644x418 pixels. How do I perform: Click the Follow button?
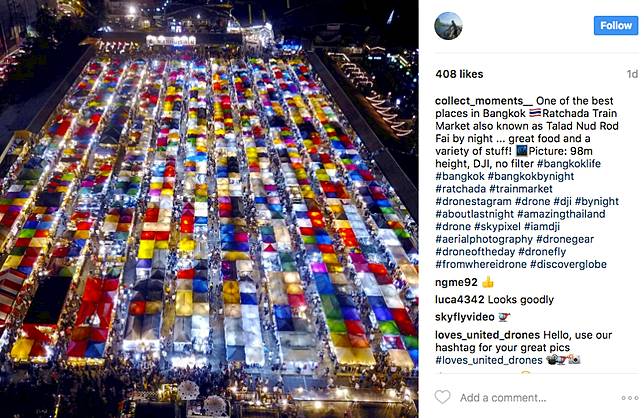coord(616,26)
